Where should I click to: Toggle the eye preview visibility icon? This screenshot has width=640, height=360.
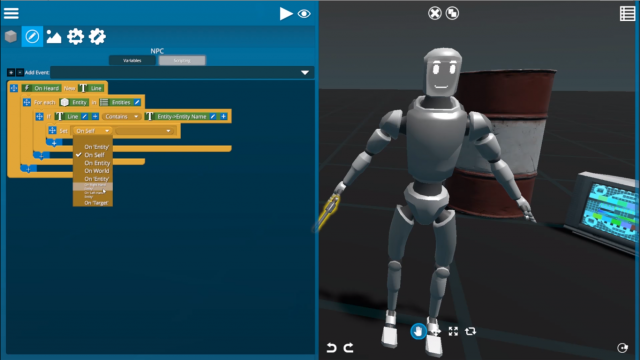(x=304, y=14)
